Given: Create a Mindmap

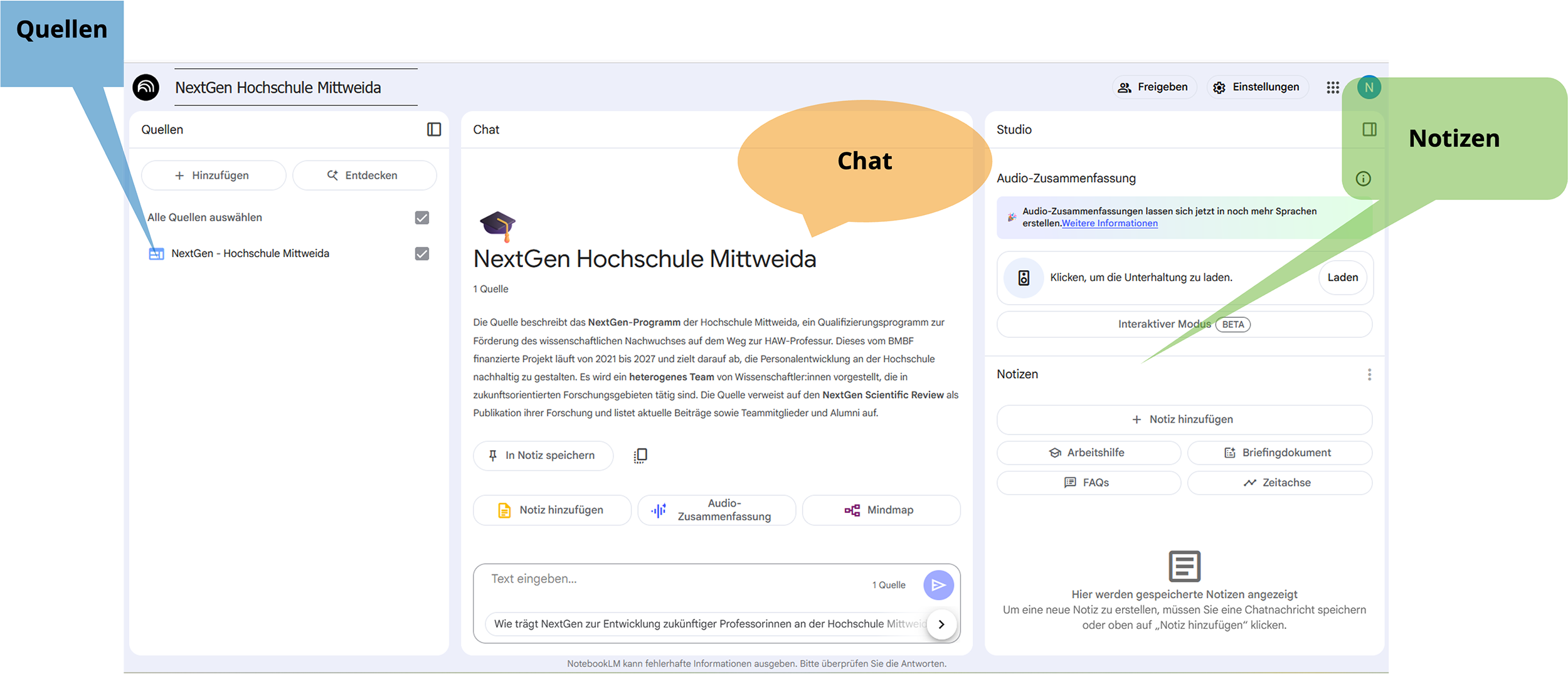Looking at the screenshot, I should tap(881, 510).
